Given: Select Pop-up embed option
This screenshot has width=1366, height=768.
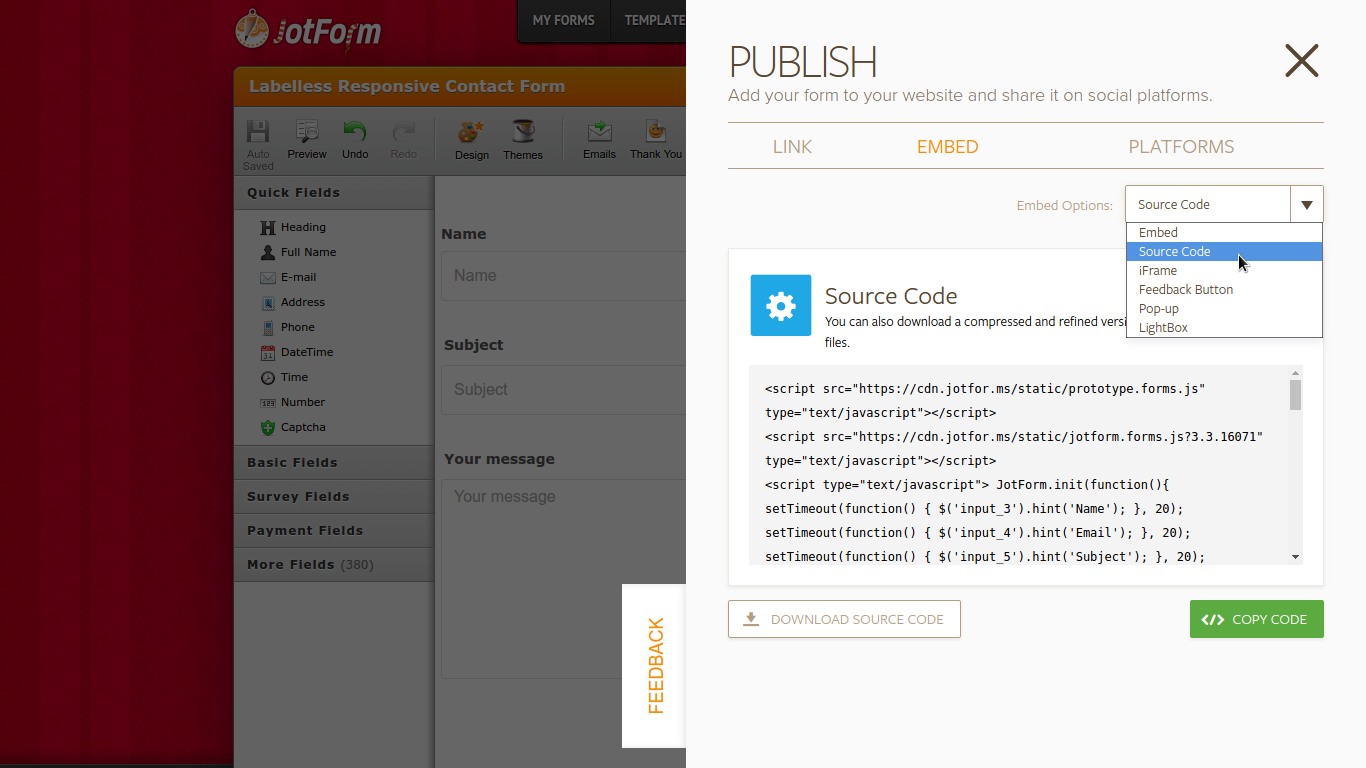Looking at the screenshot, I should [x=1224, y=308].
